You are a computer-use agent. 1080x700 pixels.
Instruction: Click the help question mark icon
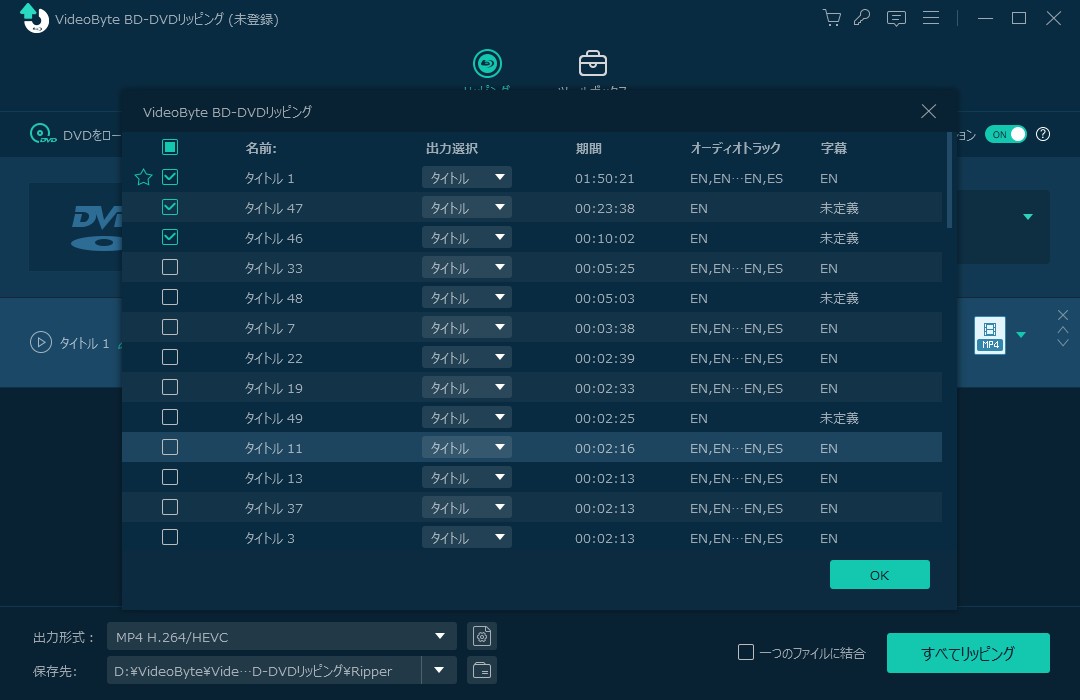[1043, 134]
